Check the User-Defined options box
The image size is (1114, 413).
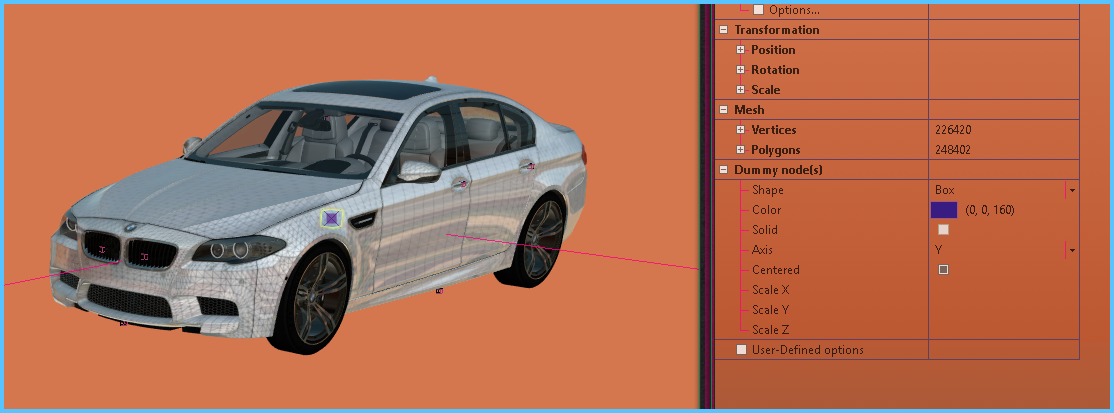pyautogui.click(x=741, y=350)
